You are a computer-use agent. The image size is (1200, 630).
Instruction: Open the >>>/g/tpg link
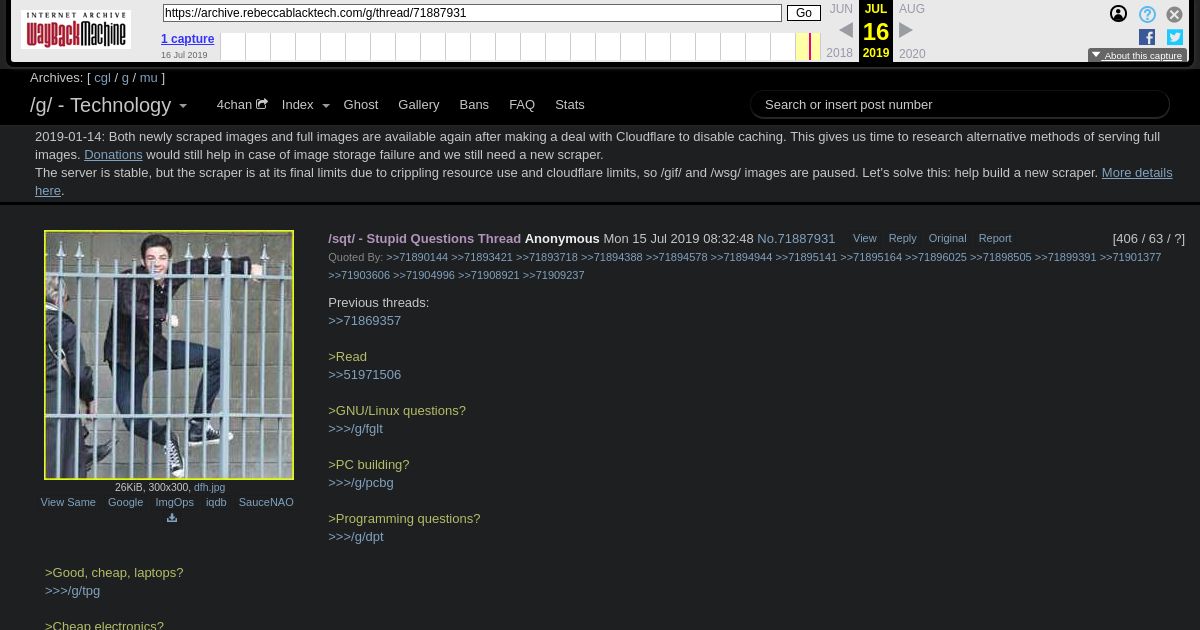click(72, 590)
